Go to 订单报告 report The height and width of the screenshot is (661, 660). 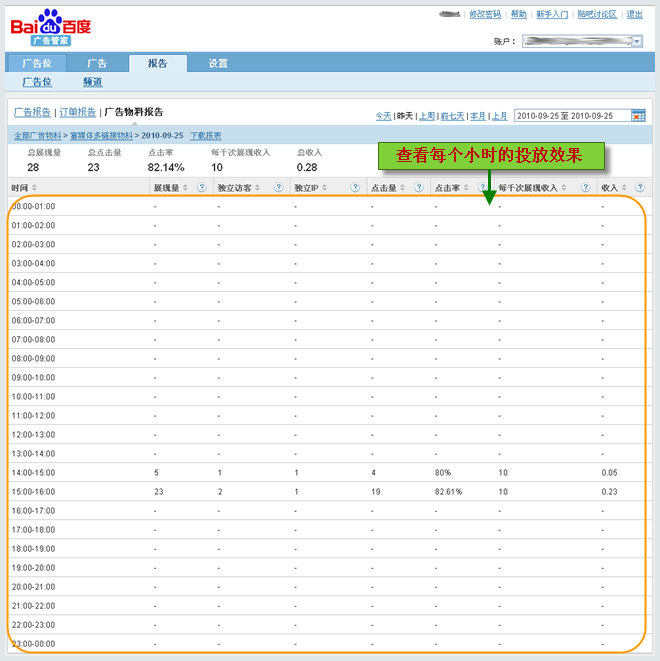click(78, 112)
